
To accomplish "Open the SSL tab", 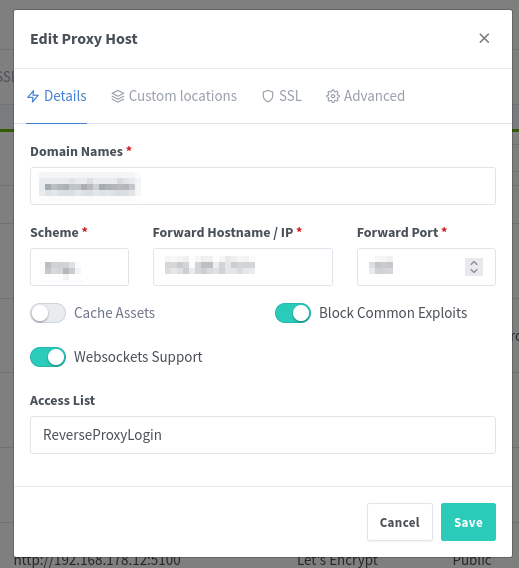I will click(282, 96).
